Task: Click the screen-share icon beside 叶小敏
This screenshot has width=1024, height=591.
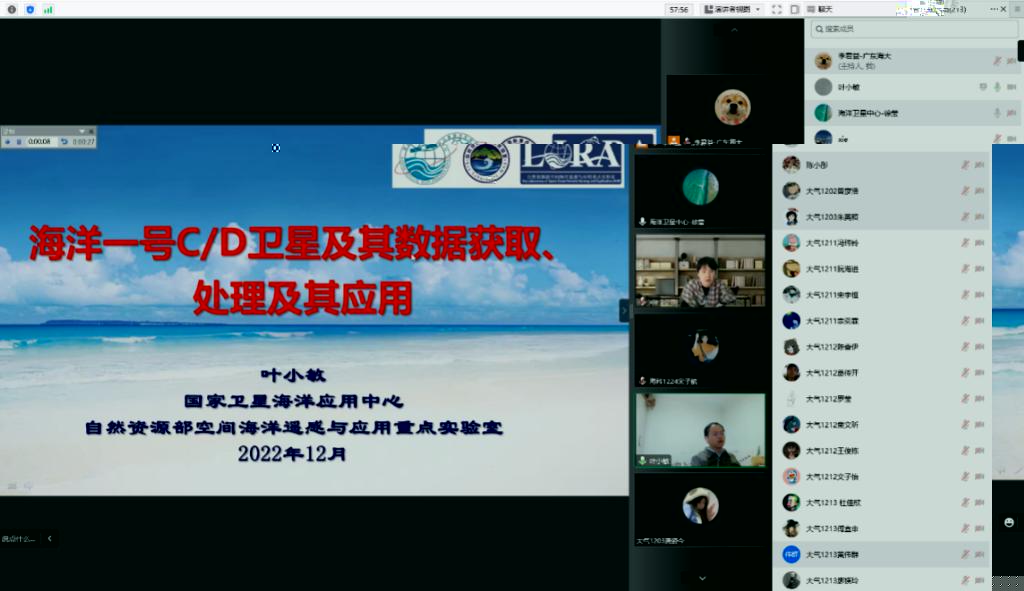Action: coord(983,87)
